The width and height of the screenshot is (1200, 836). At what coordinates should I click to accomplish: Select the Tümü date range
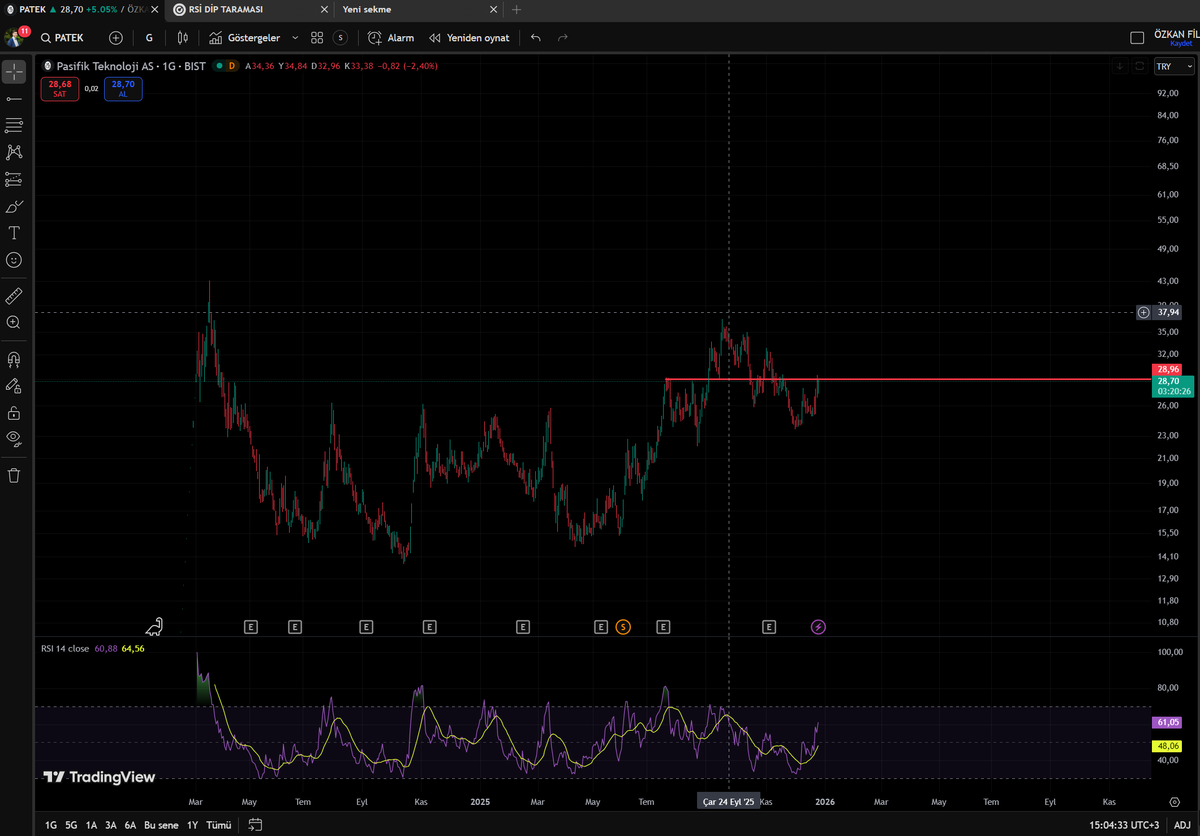[x=218, y=825]
